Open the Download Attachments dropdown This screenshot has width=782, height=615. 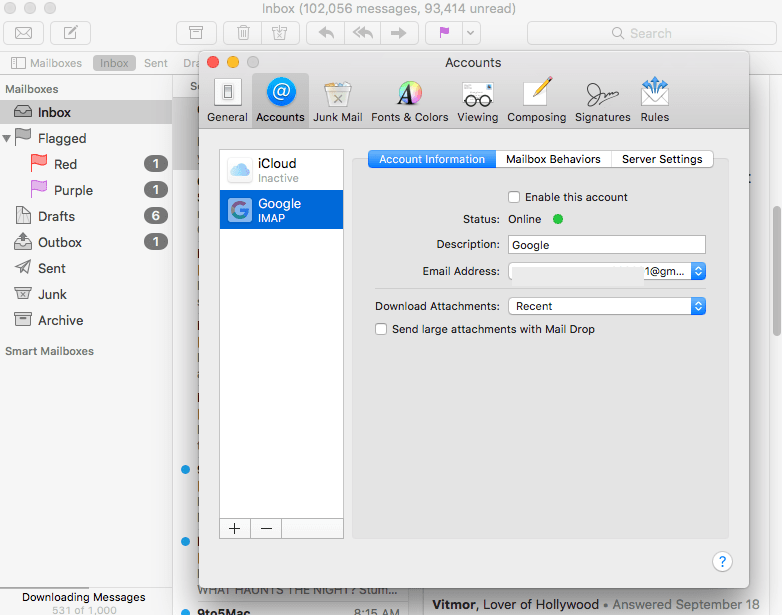(606, 306)
